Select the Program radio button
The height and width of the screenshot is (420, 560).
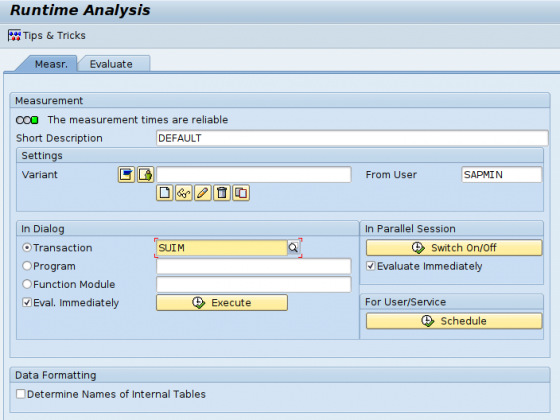(x=27, y=266)
